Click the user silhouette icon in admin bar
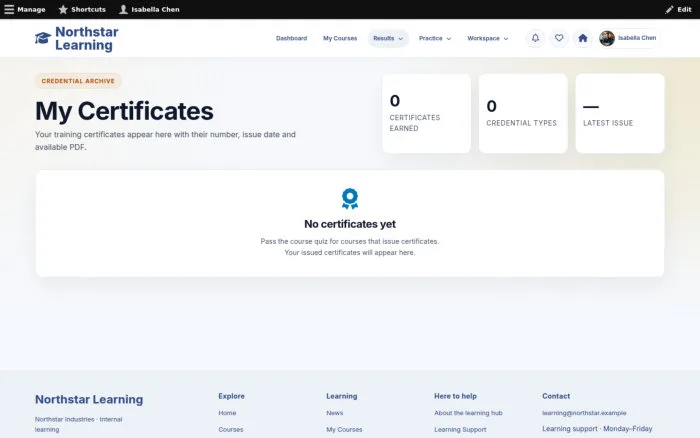The image size is (700, 438). click(123, 9)
